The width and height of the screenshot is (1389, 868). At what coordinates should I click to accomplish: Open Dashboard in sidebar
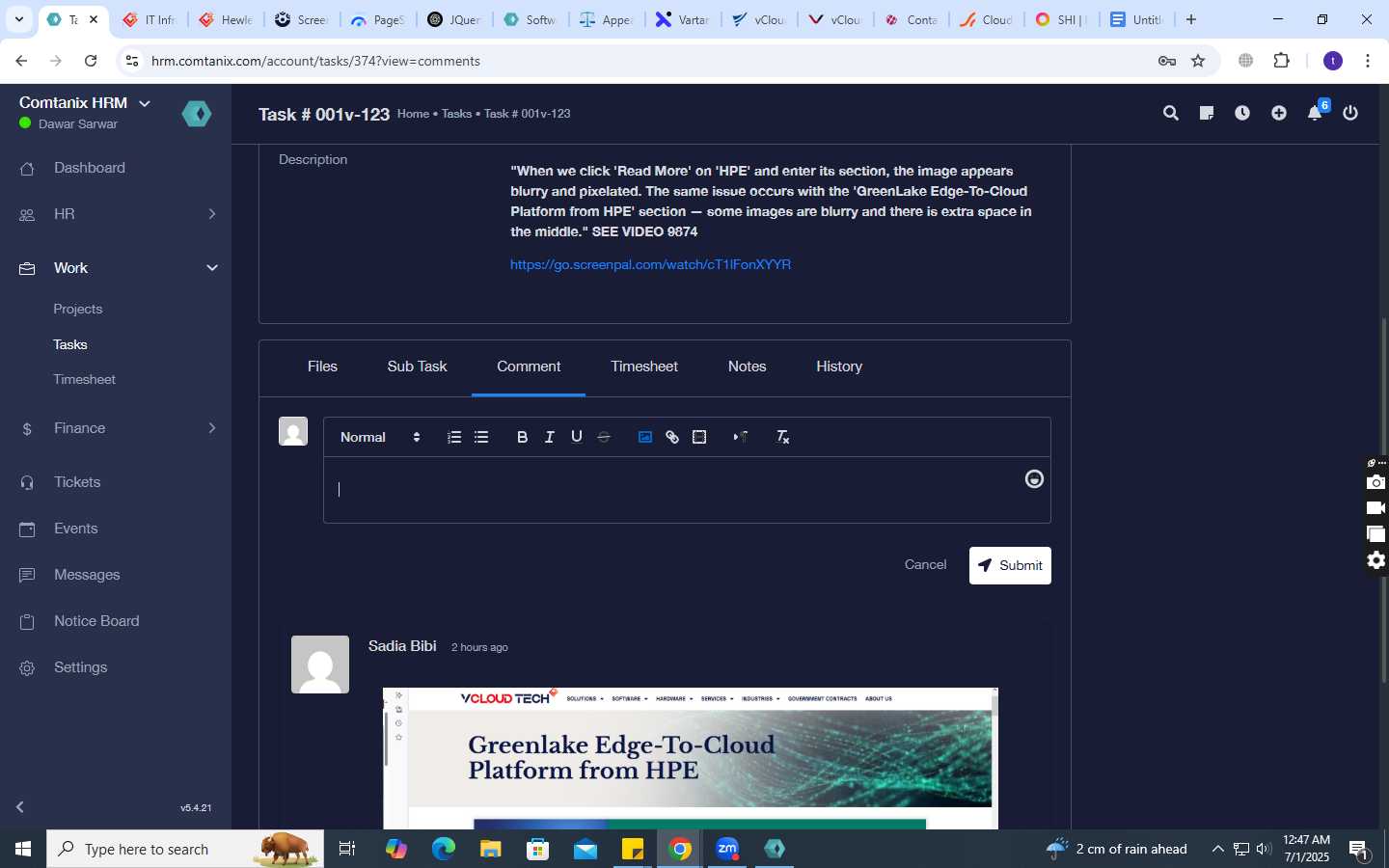pos(90,168)
